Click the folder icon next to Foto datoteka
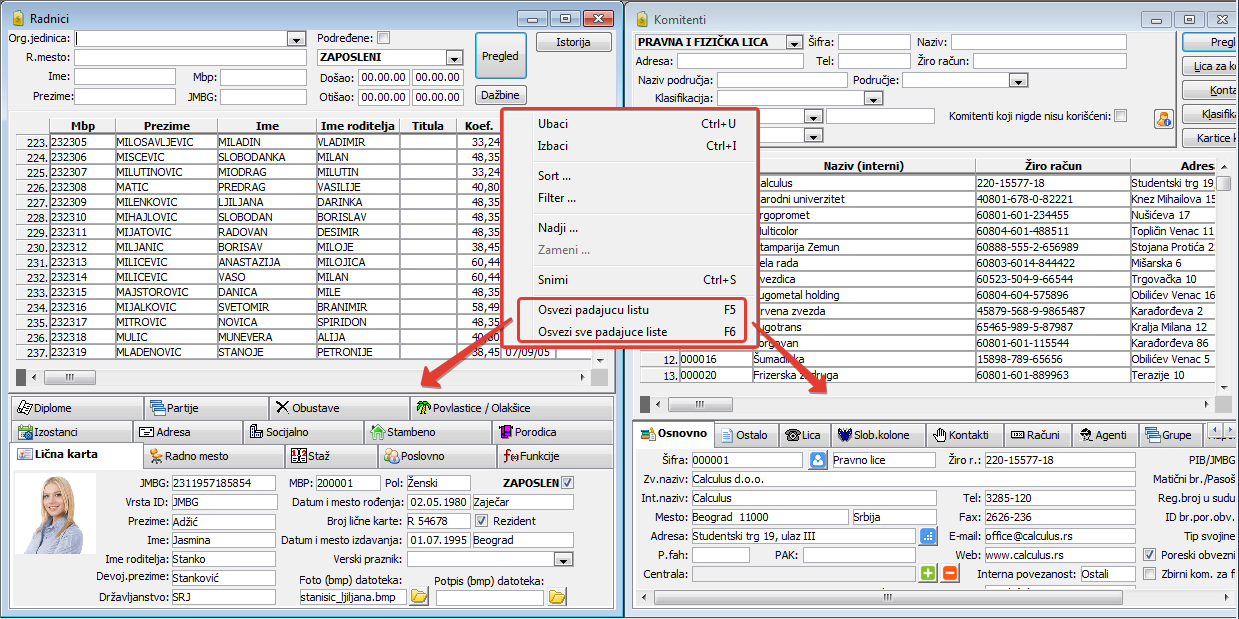The height and width of the screenshot is (619, 1239). click(419, 597)
